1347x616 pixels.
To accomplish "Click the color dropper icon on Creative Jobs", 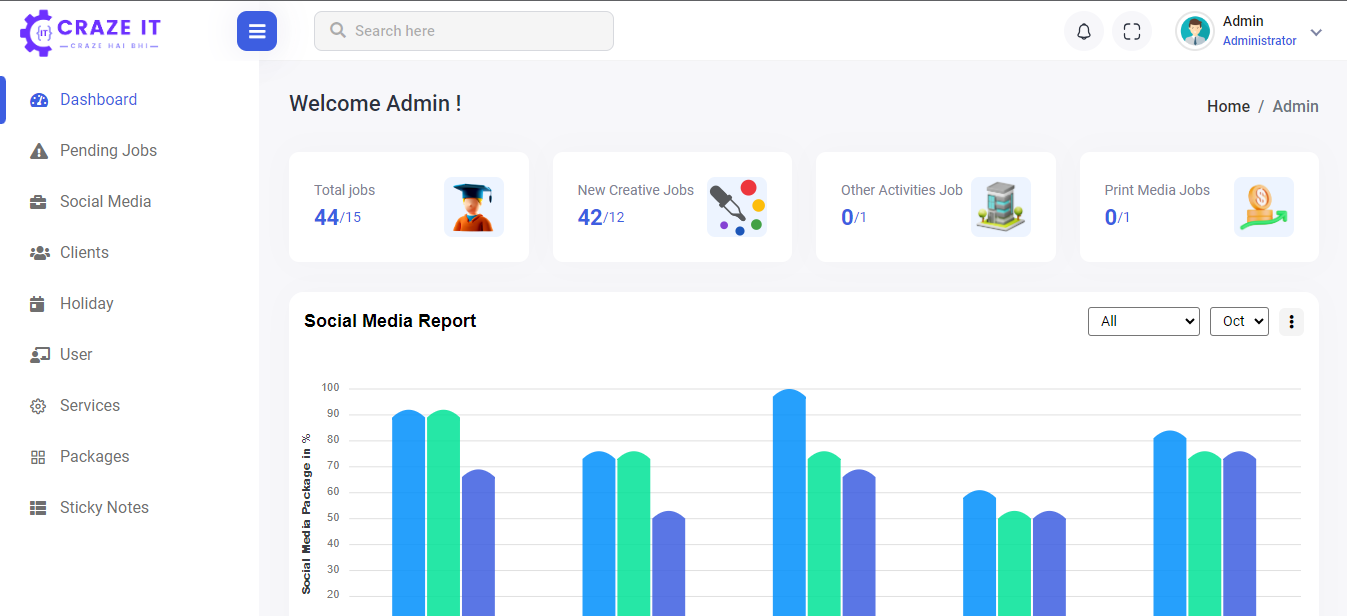I will [x=736, y=207].
